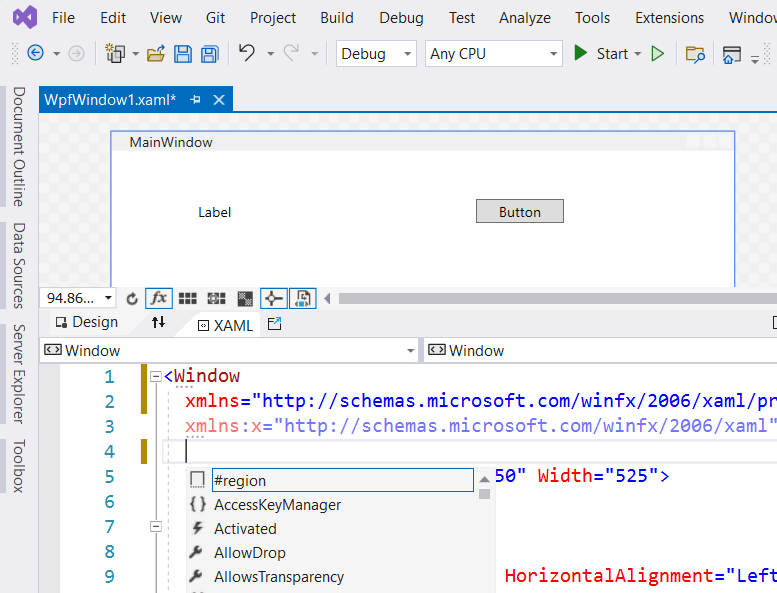Click the Open File folder icon
Image resolution: width=777 pixels, height=593 pixels.
[156, 54]
